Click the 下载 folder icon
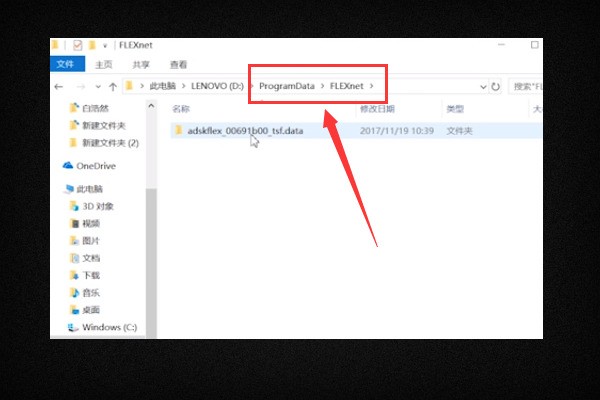The height and width of the screenshot is (400, 600). [x=74, y=276]
